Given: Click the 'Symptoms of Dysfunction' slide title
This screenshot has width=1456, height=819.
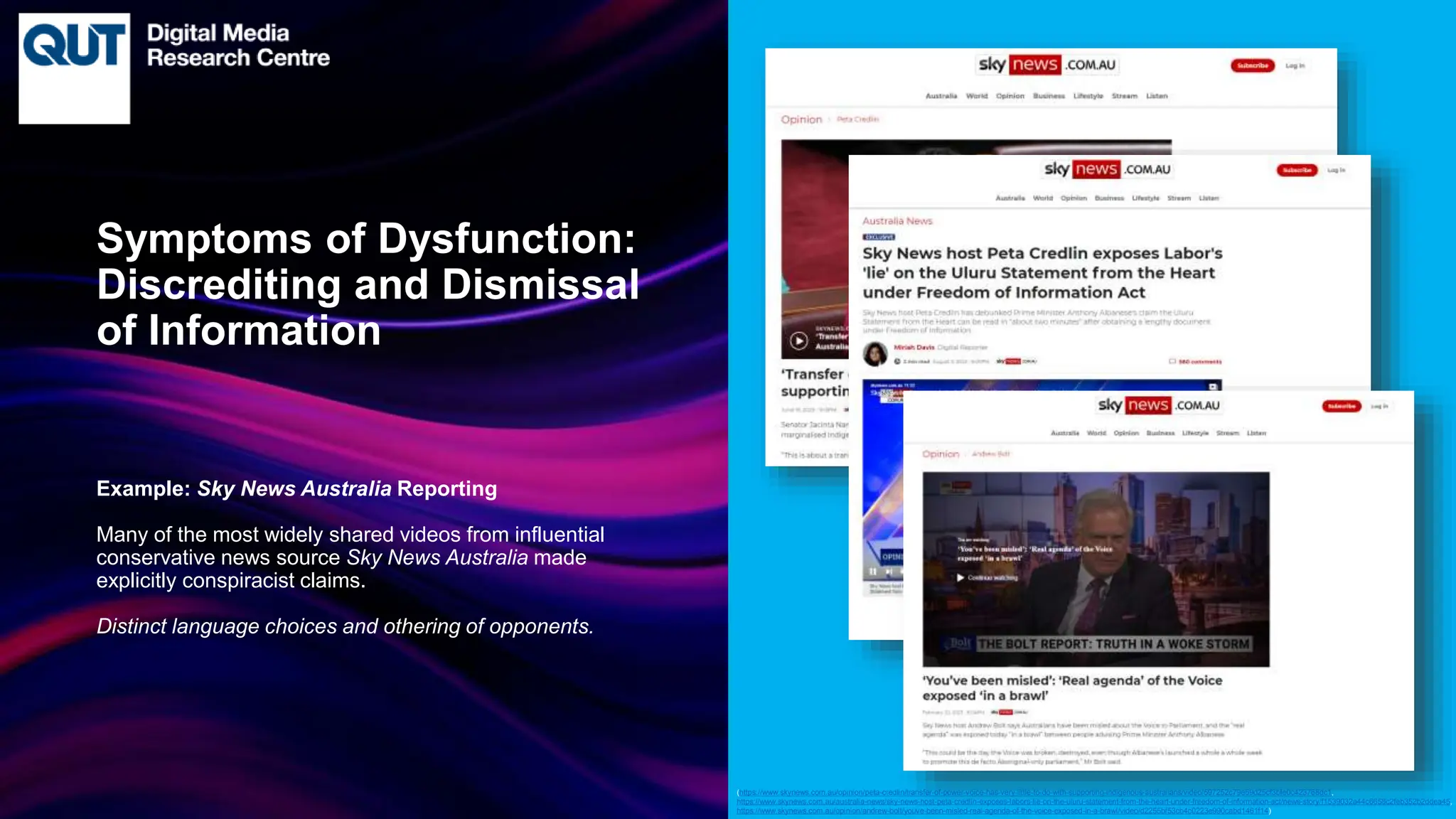Looking at the screenshot, I should (368, 284).
